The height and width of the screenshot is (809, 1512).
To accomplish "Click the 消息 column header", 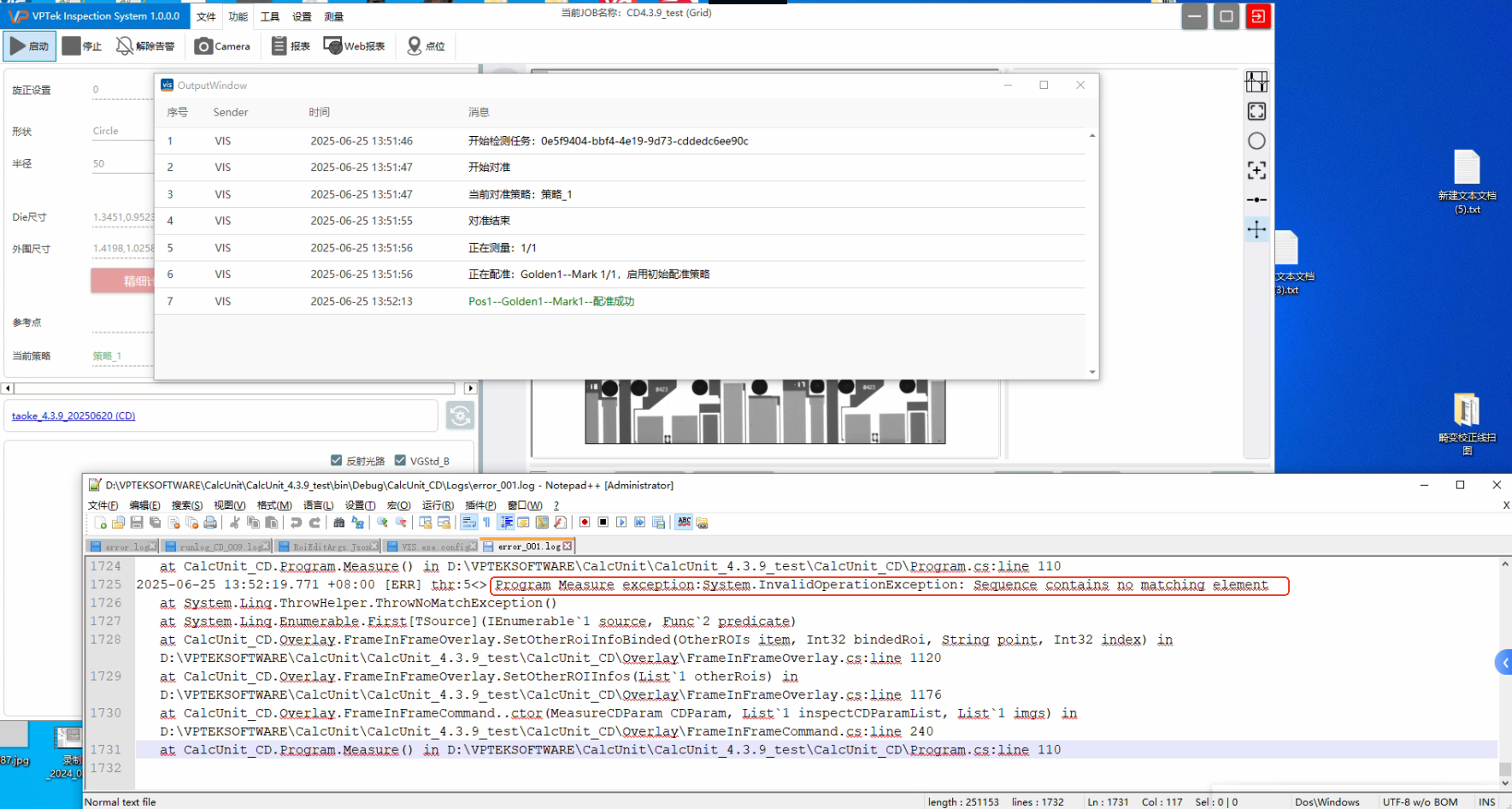I will pyautogui.click(x=479, y=112).
